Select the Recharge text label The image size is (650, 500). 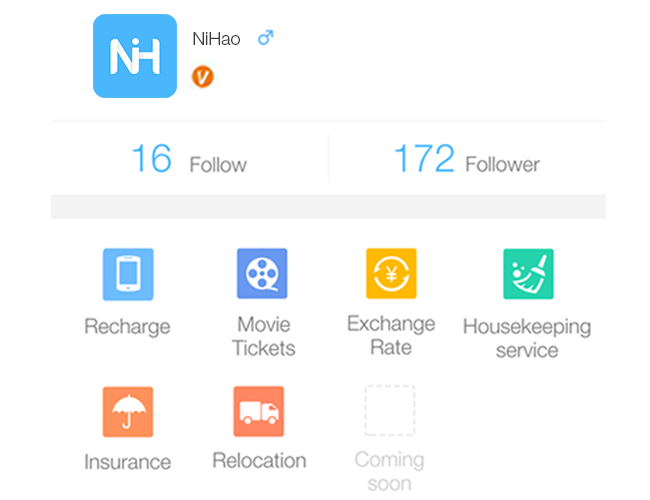[127, 327]
